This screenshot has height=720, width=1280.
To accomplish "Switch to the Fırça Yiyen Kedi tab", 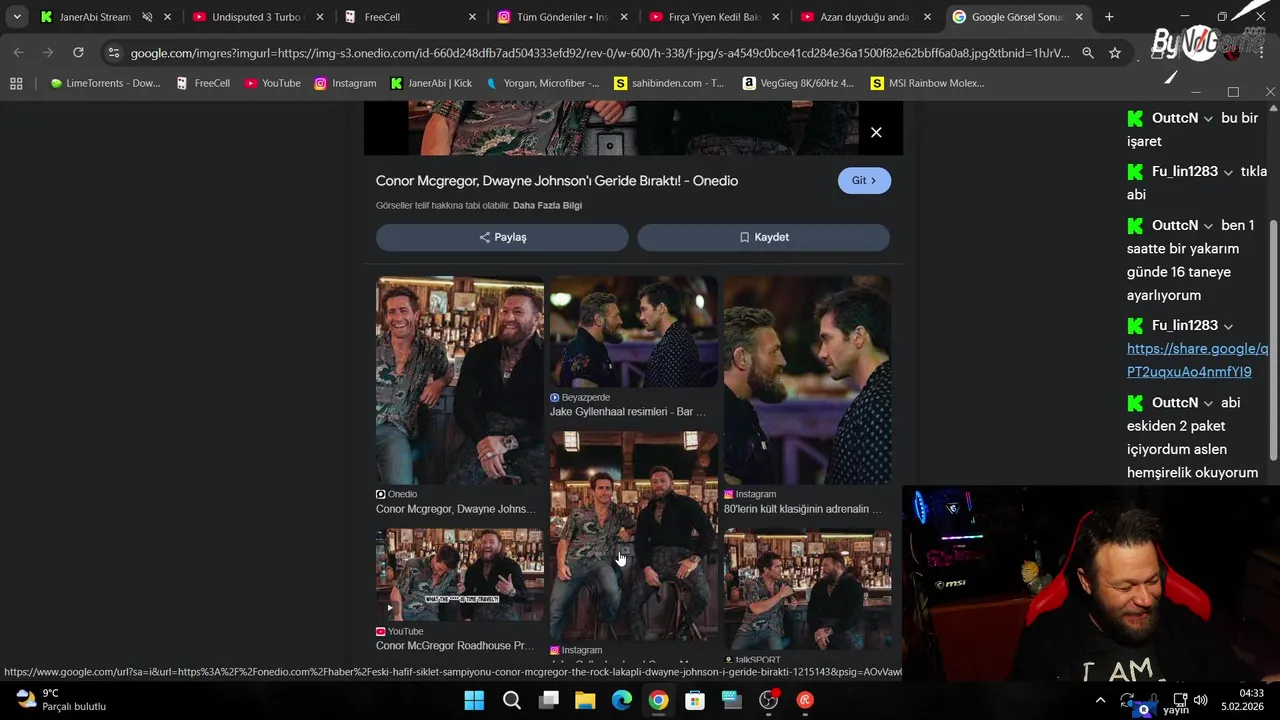I will tap(714, 17).
